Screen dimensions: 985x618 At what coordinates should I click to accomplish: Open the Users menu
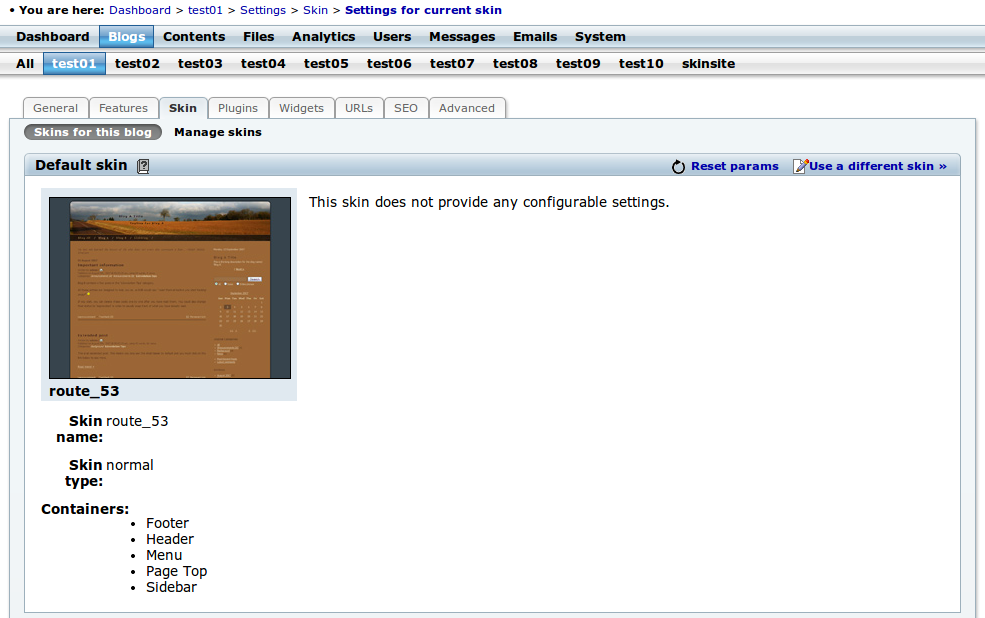(x=392, y=36)
